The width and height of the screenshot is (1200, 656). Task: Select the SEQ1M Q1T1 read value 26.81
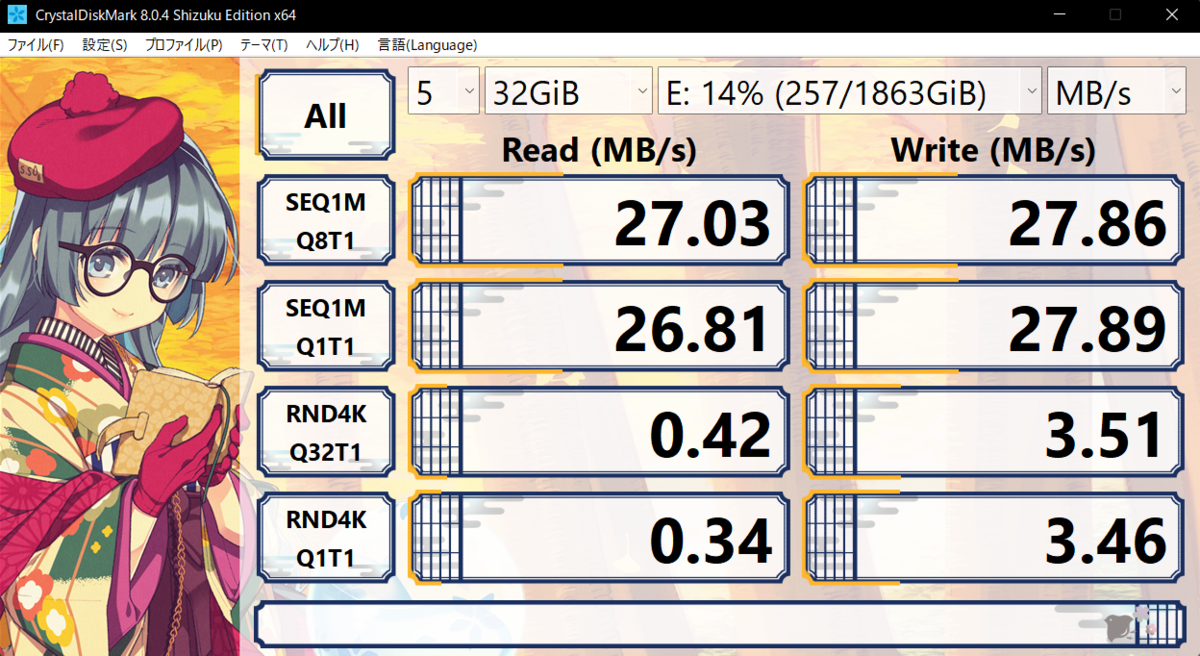(600, 328)
